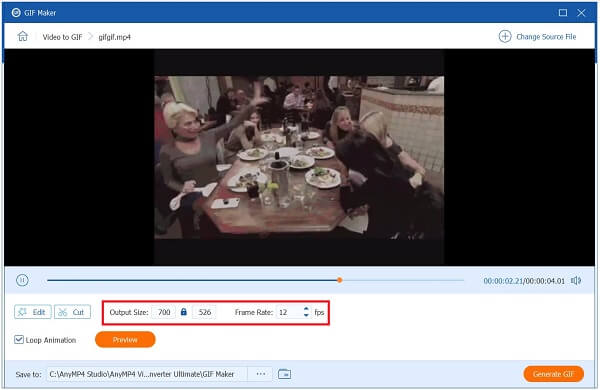This screenshot has height=390, width=600.
Task: Seek to a point on the progress track
Action: pos(255,280)
